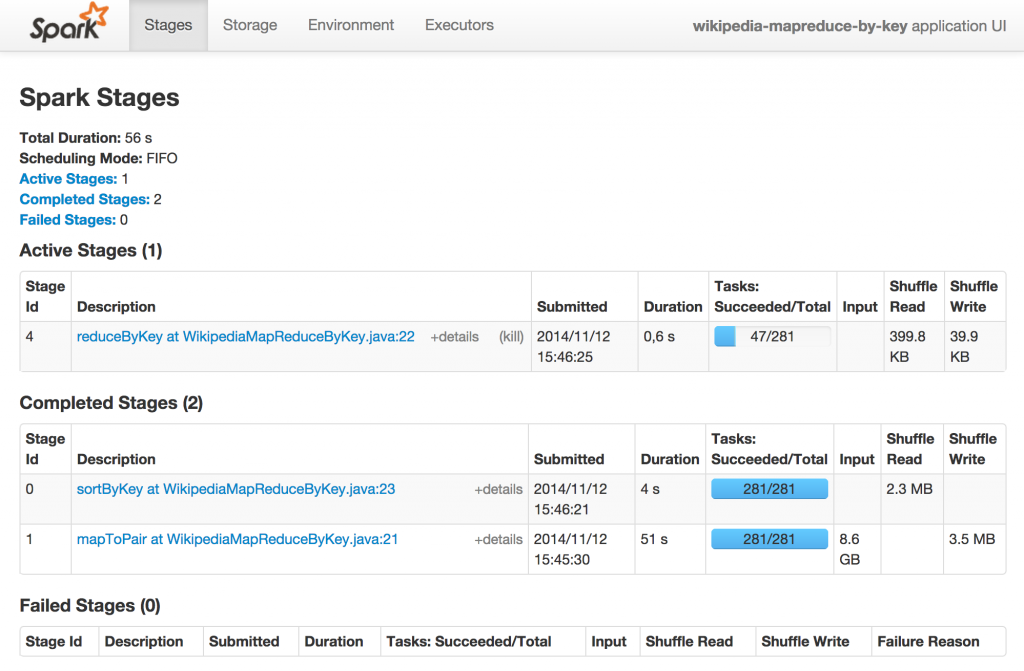Viewport: 1024px width, 671px height.
Task: Expand +details for mapToPair stage
Action: coord(498,539)
